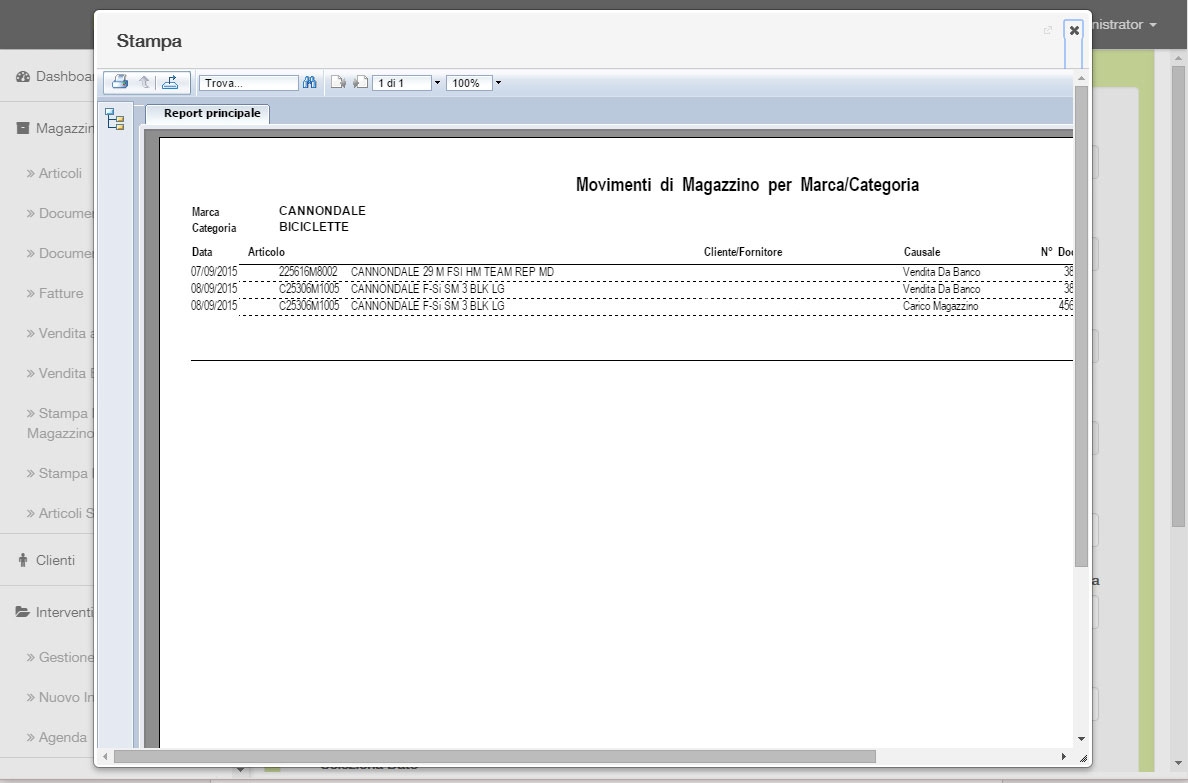
Task: Open the page number dropdown arrow
Action: pyautogui.click(x=437, y=83)
